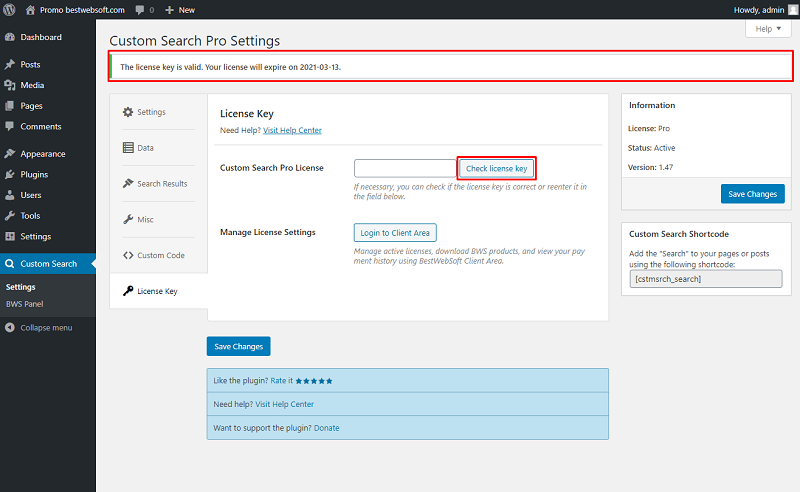Open the BWS Panel submenu item
The image size is (800, 492).
click(24, 304)
